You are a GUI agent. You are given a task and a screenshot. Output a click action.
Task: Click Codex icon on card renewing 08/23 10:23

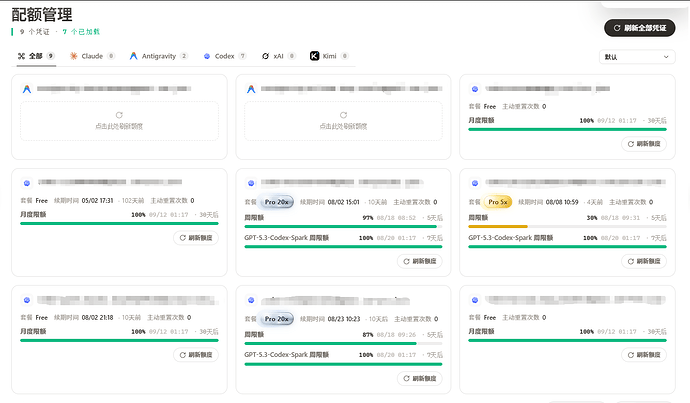[x=251, y=300]
